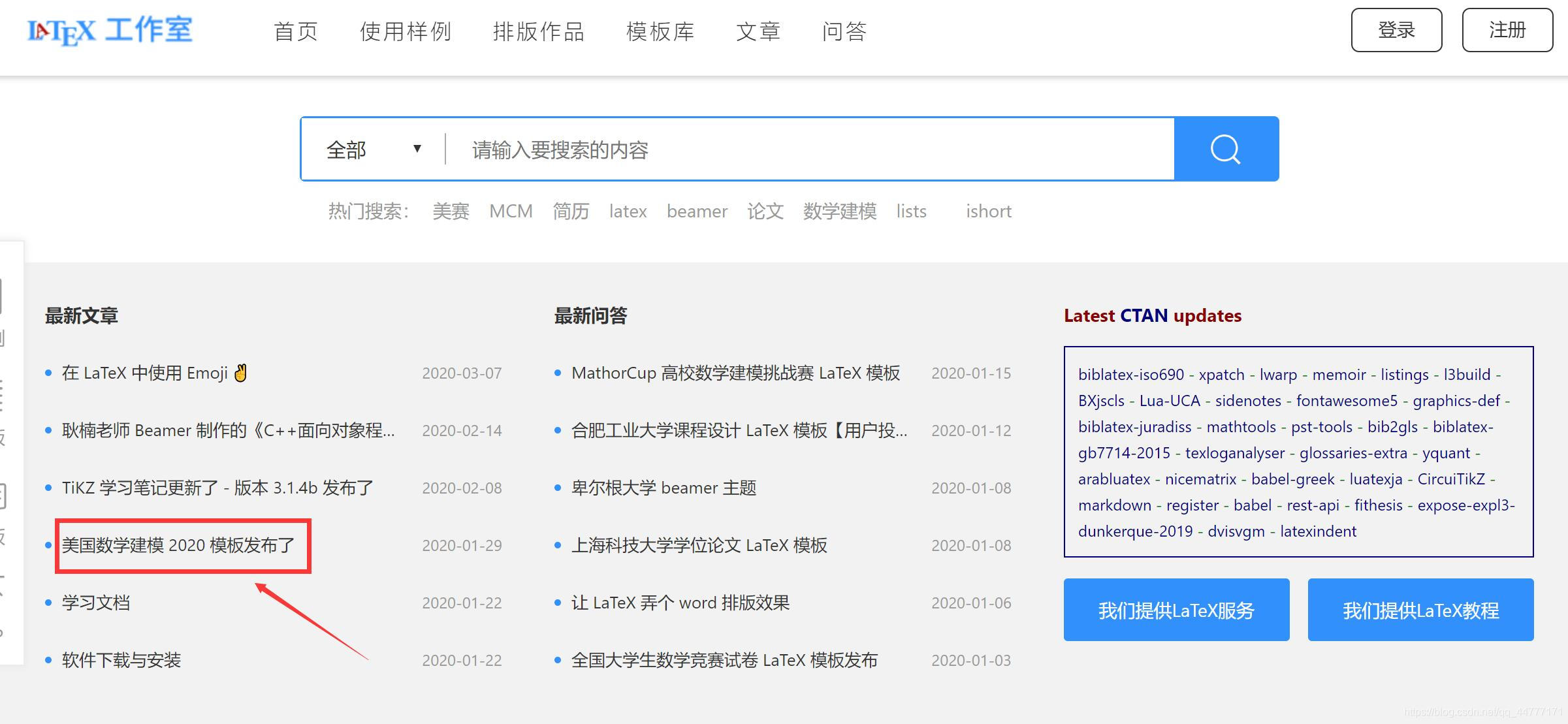Select hot search term latex
Image resolution: width=1568 pixels, height=724 pixels.
click(628, 212)
